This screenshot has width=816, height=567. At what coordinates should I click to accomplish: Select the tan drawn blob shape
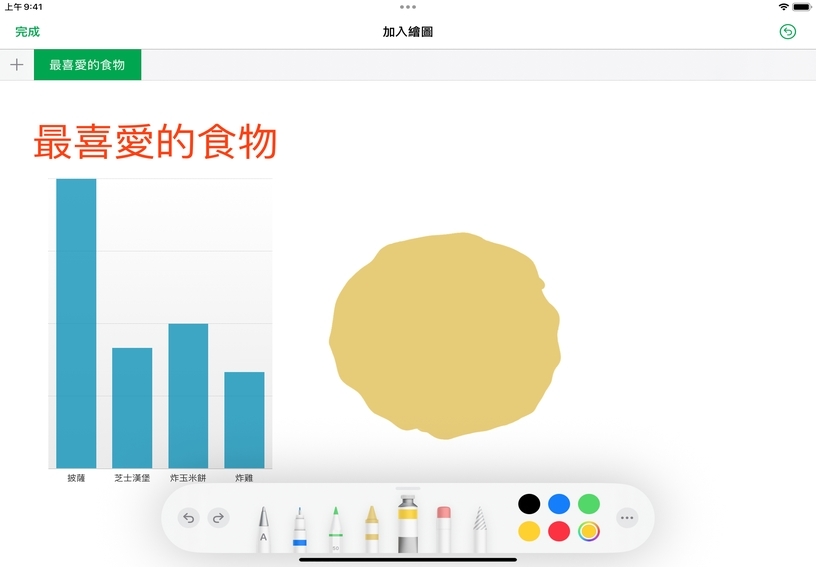click(x=445, y=336)
